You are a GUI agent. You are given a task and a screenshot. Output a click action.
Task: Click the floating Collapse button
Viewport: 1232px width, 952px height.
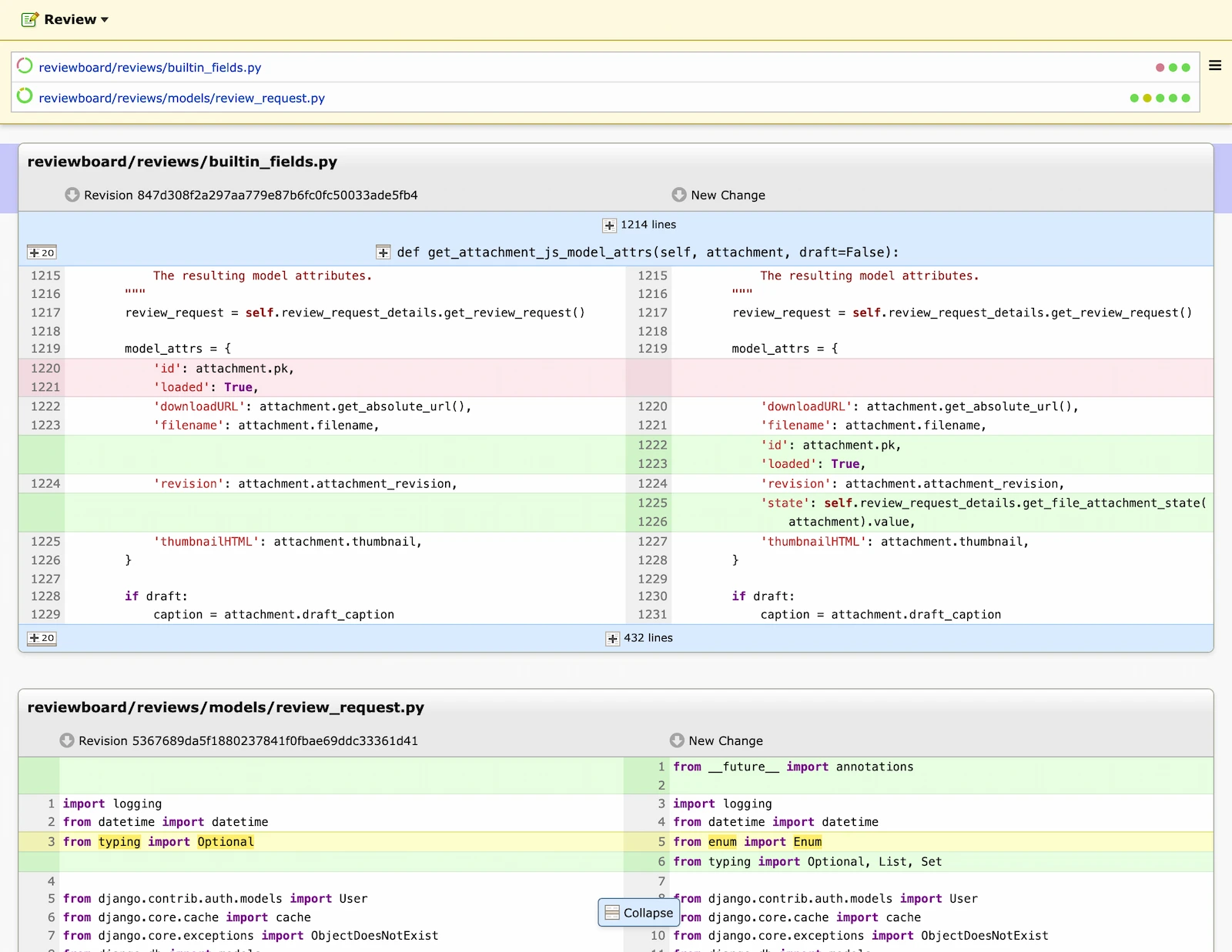tap(639, 913)
